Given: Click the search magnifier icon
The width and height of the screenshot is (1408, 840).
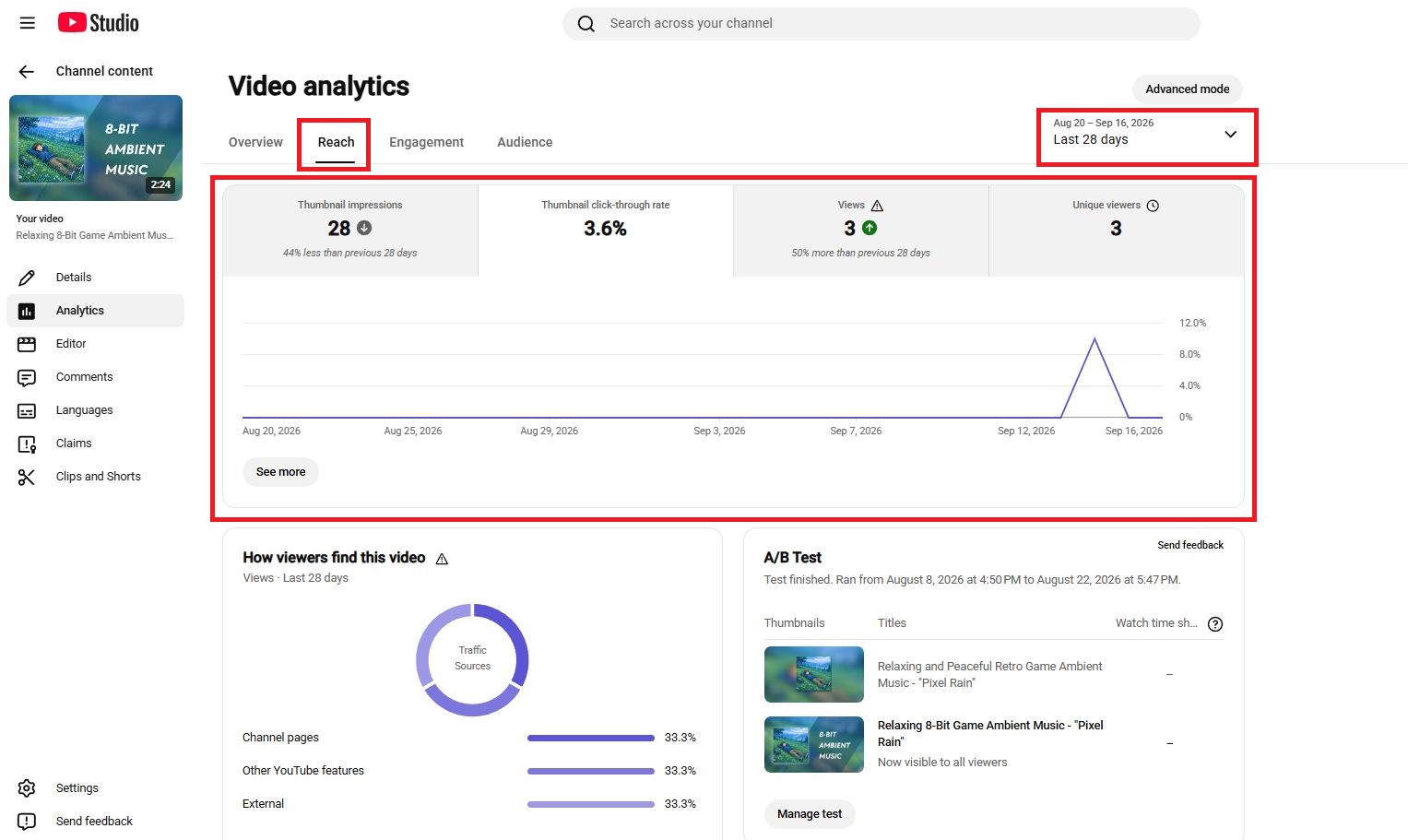Looking at the screenshot, I should 586,24.
